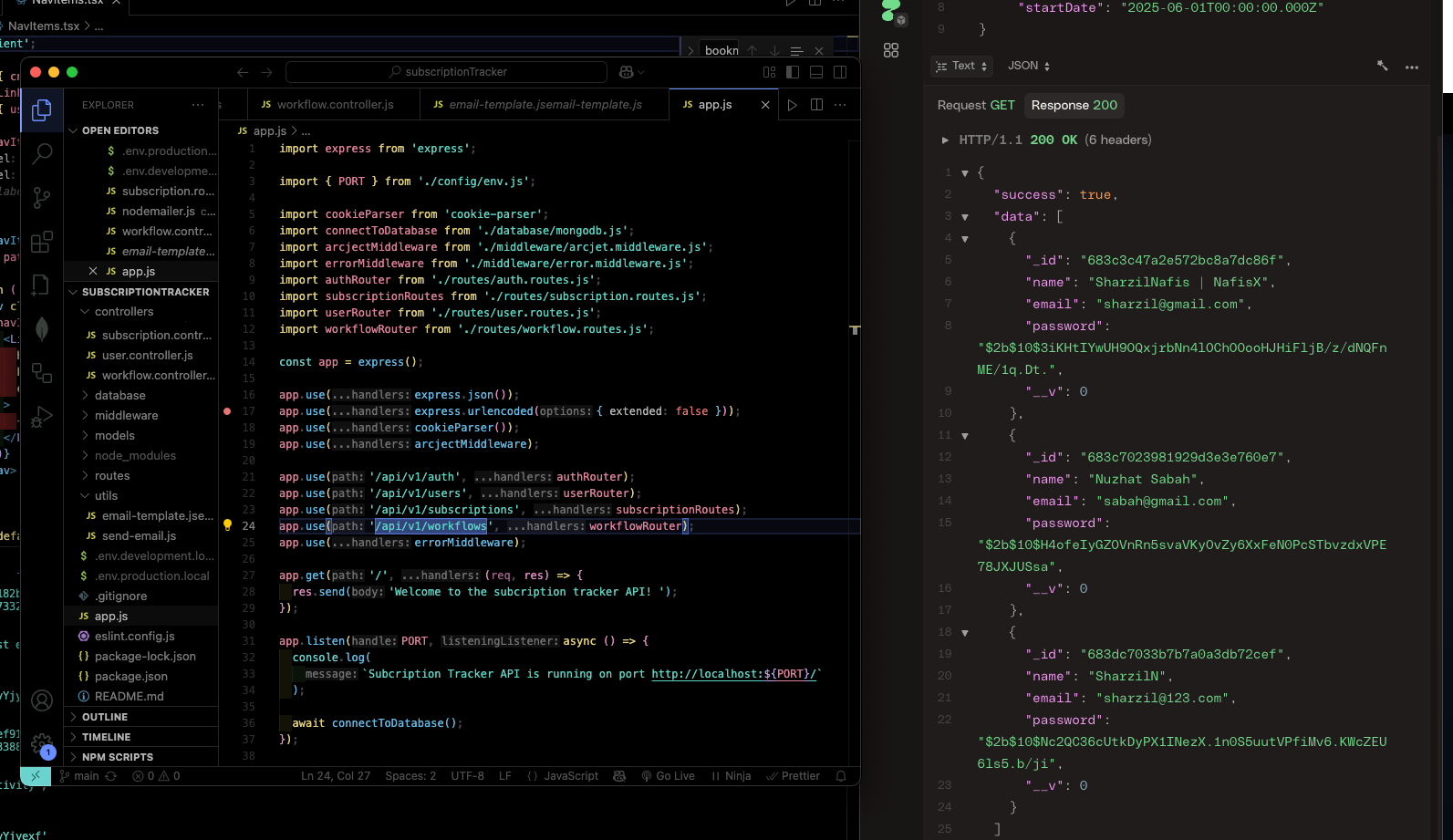Screen dimensions: 1453x840
Task: Open the Accounts menu in the activity bar
Action: [42, 700]
